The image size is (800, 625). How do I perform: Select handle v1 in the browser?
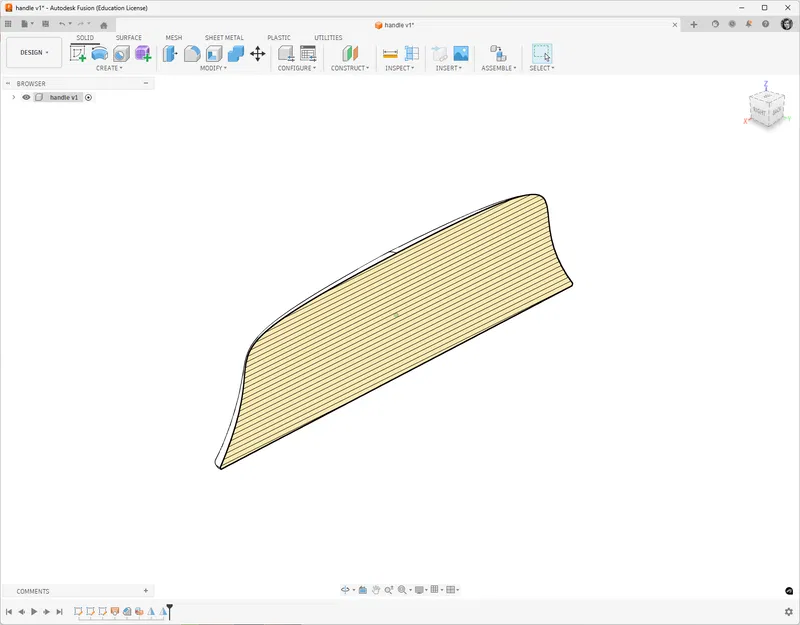coord(64,97)
